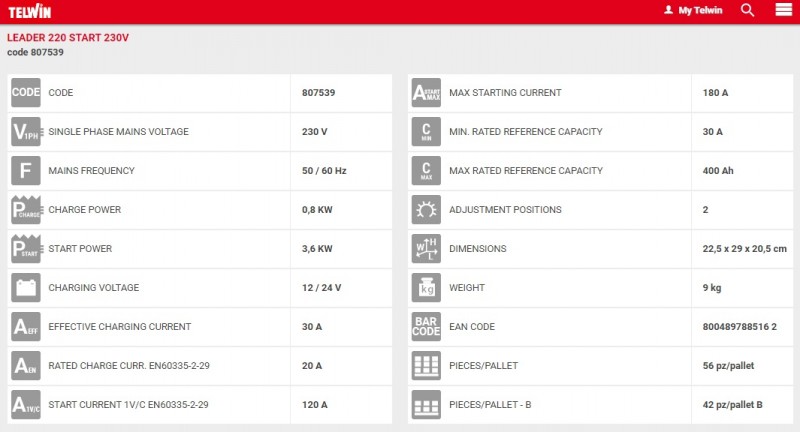
Task: Click the mains frequency F icon
Action: [x=25, y=171]
